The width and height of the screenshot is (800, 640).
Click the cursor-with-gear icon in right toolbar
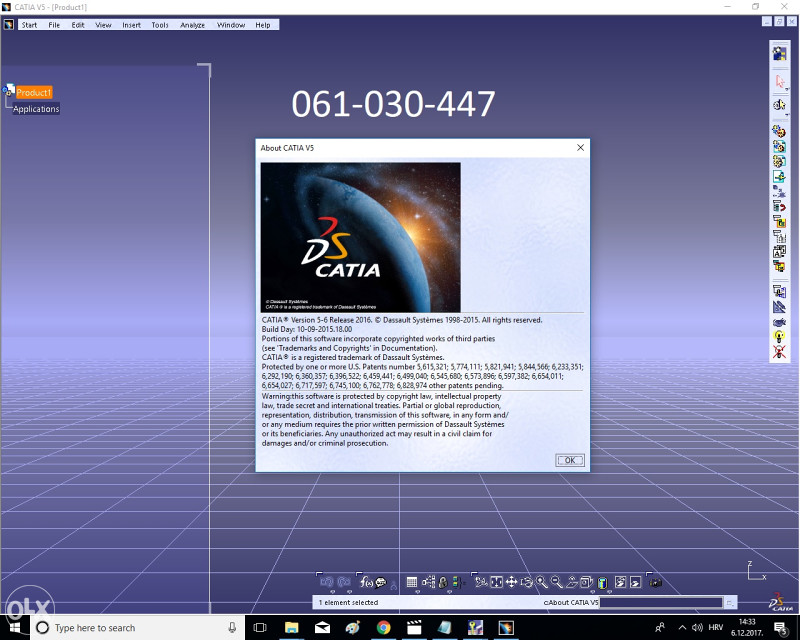[779, 105]
